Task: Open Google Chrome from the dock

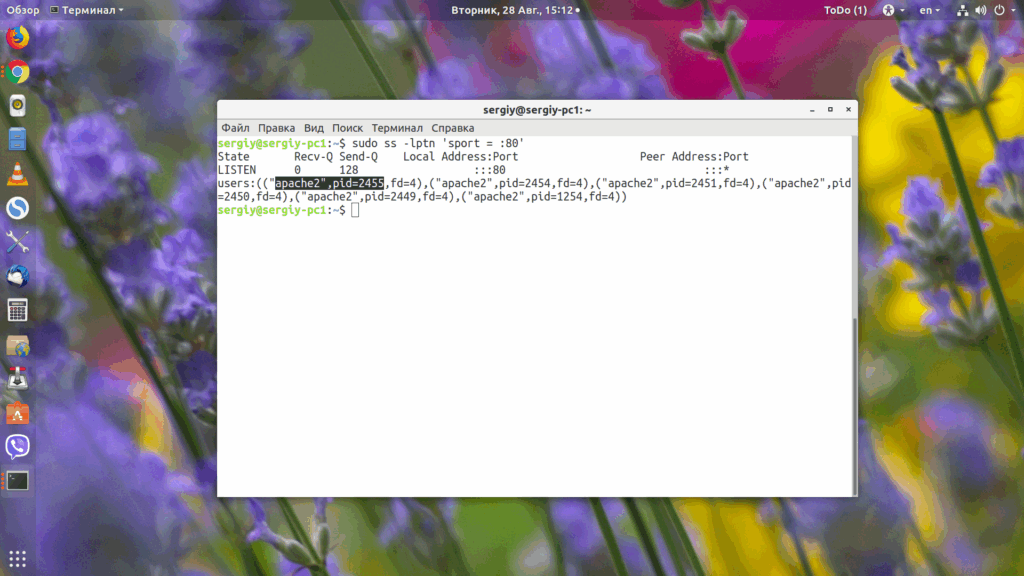Action: [18, 72]
